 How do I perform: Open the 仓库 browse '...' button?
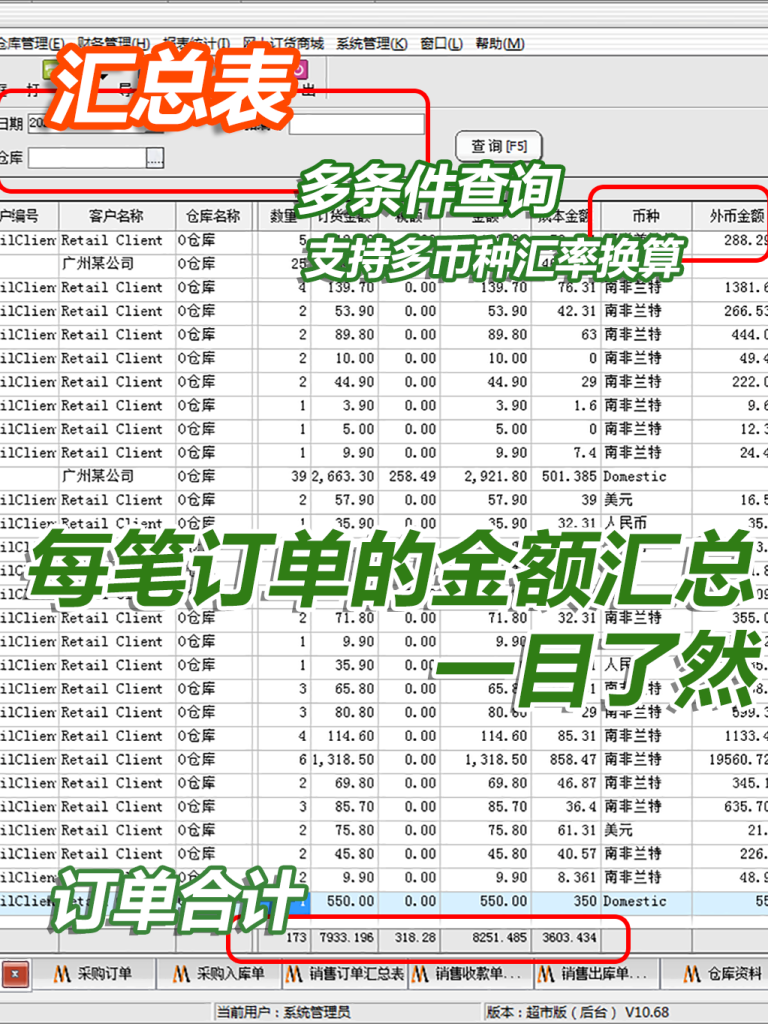click(x=155, y=157)
